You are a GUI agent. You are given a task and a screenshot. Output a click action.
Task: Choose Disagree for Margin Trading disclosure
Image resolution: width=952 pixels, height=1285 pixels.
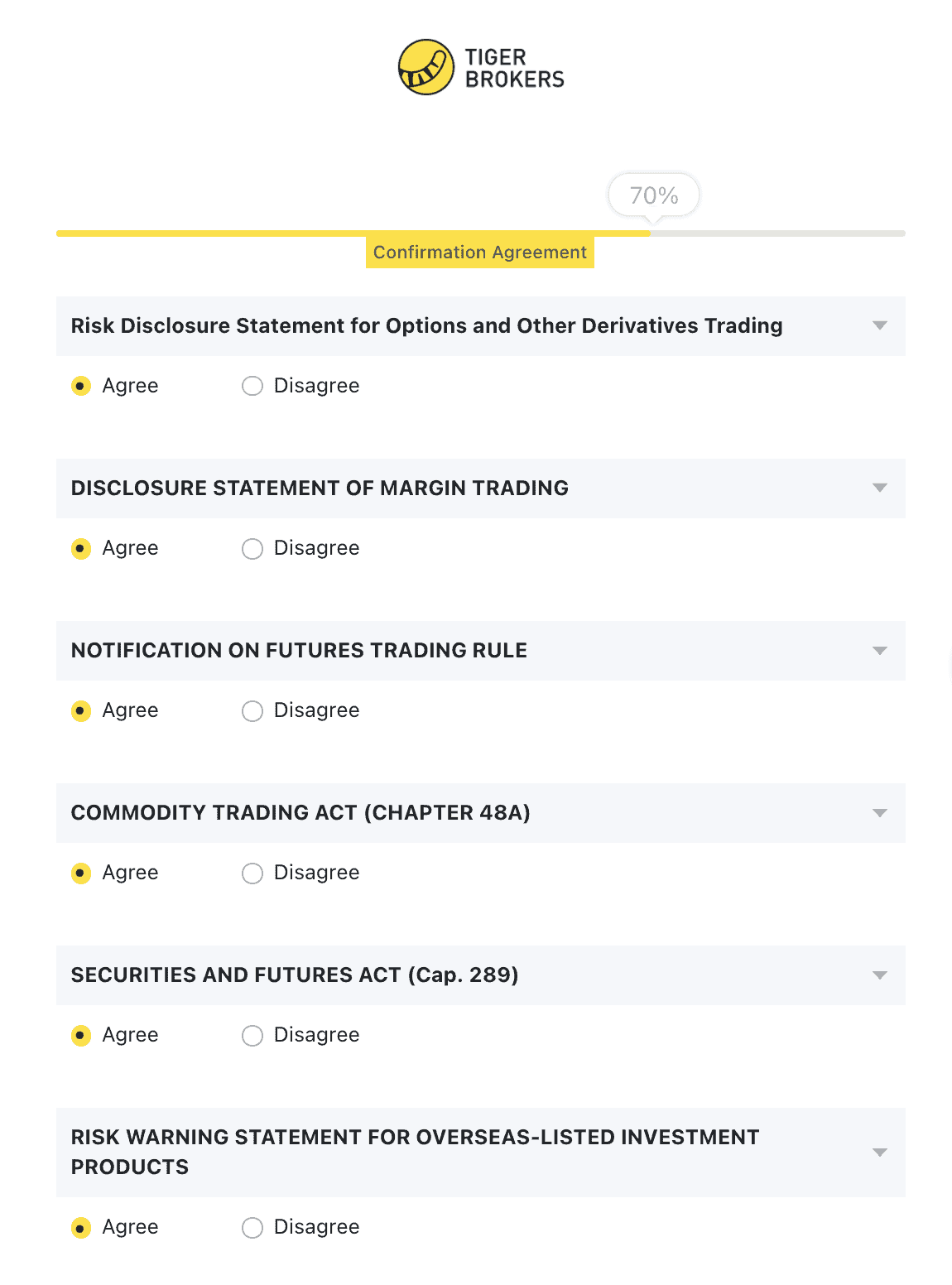coord(252,548)
